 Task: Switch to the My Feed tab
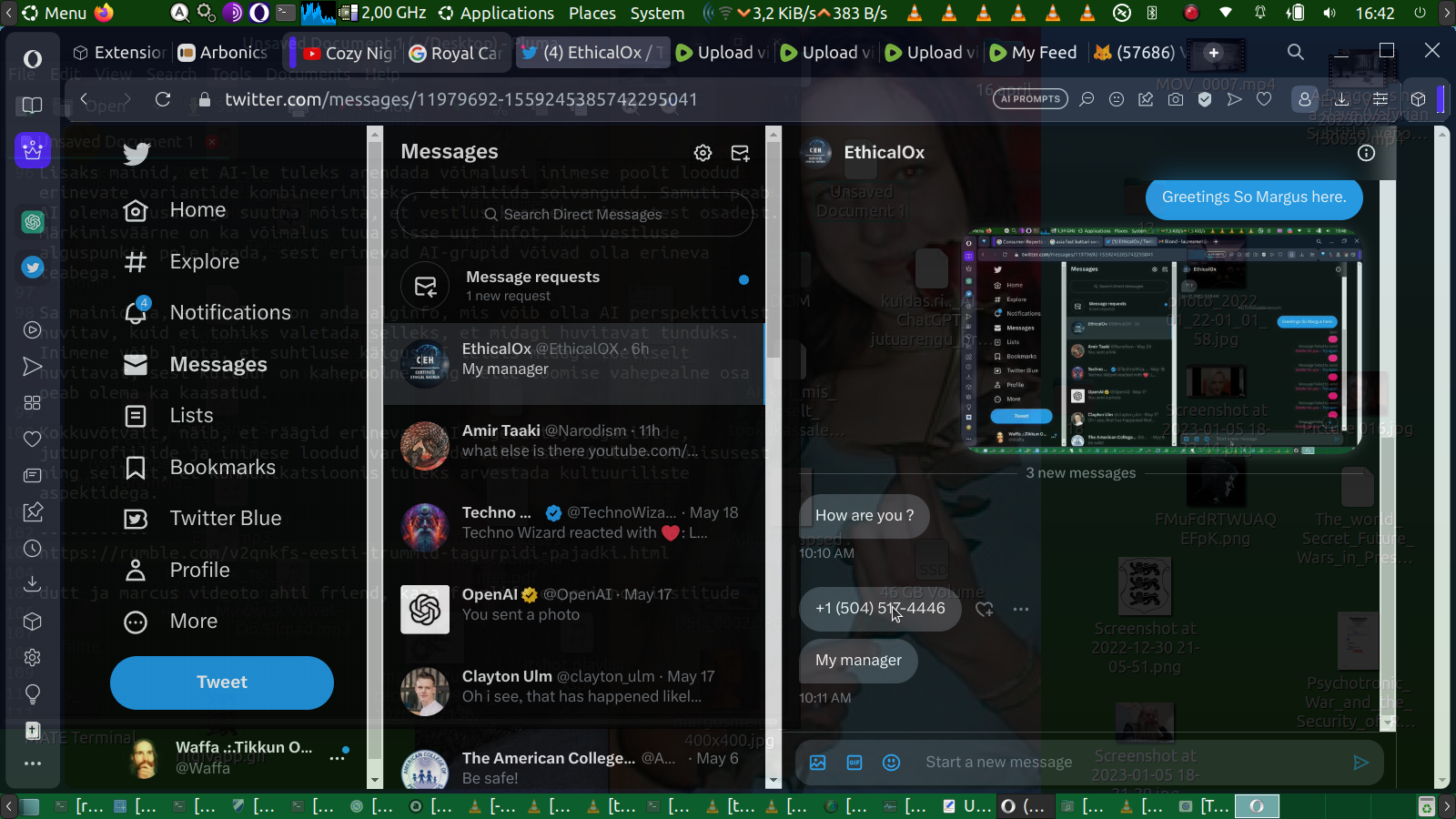pyautogui.click(x=1033, y=53)
